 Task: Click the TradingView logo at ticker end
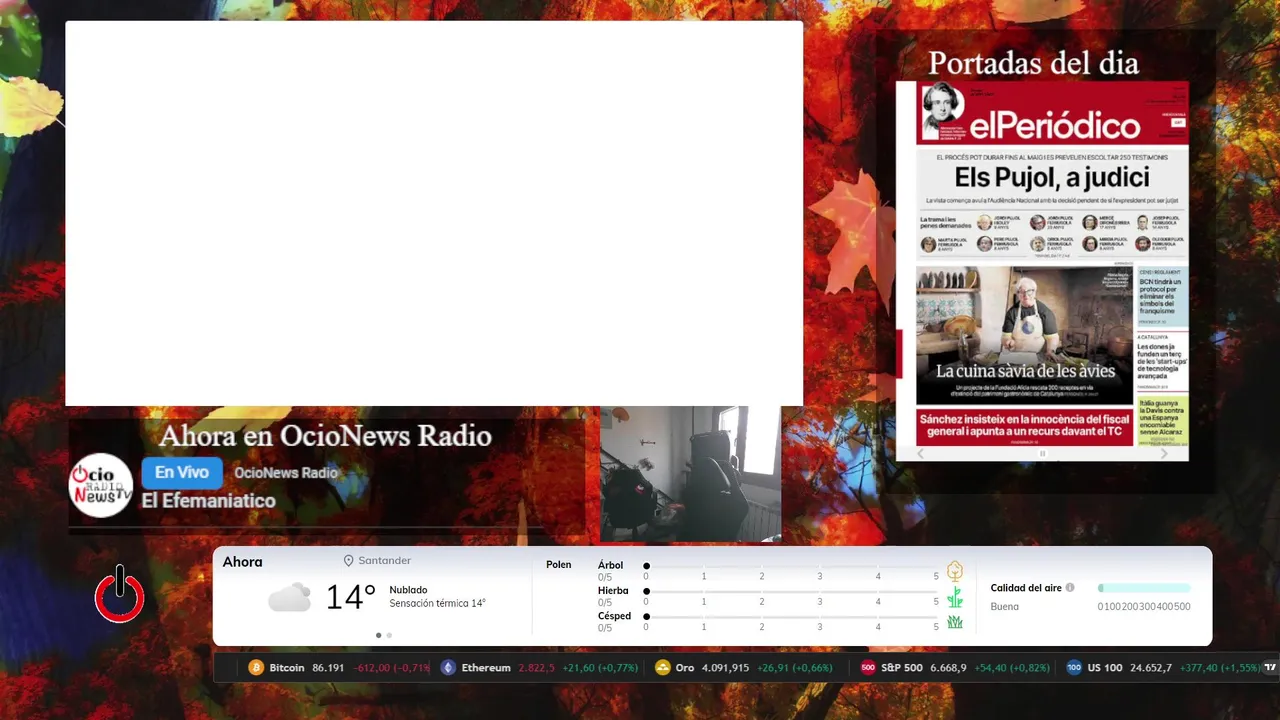pyautogui.click(x=1271, y=667)
